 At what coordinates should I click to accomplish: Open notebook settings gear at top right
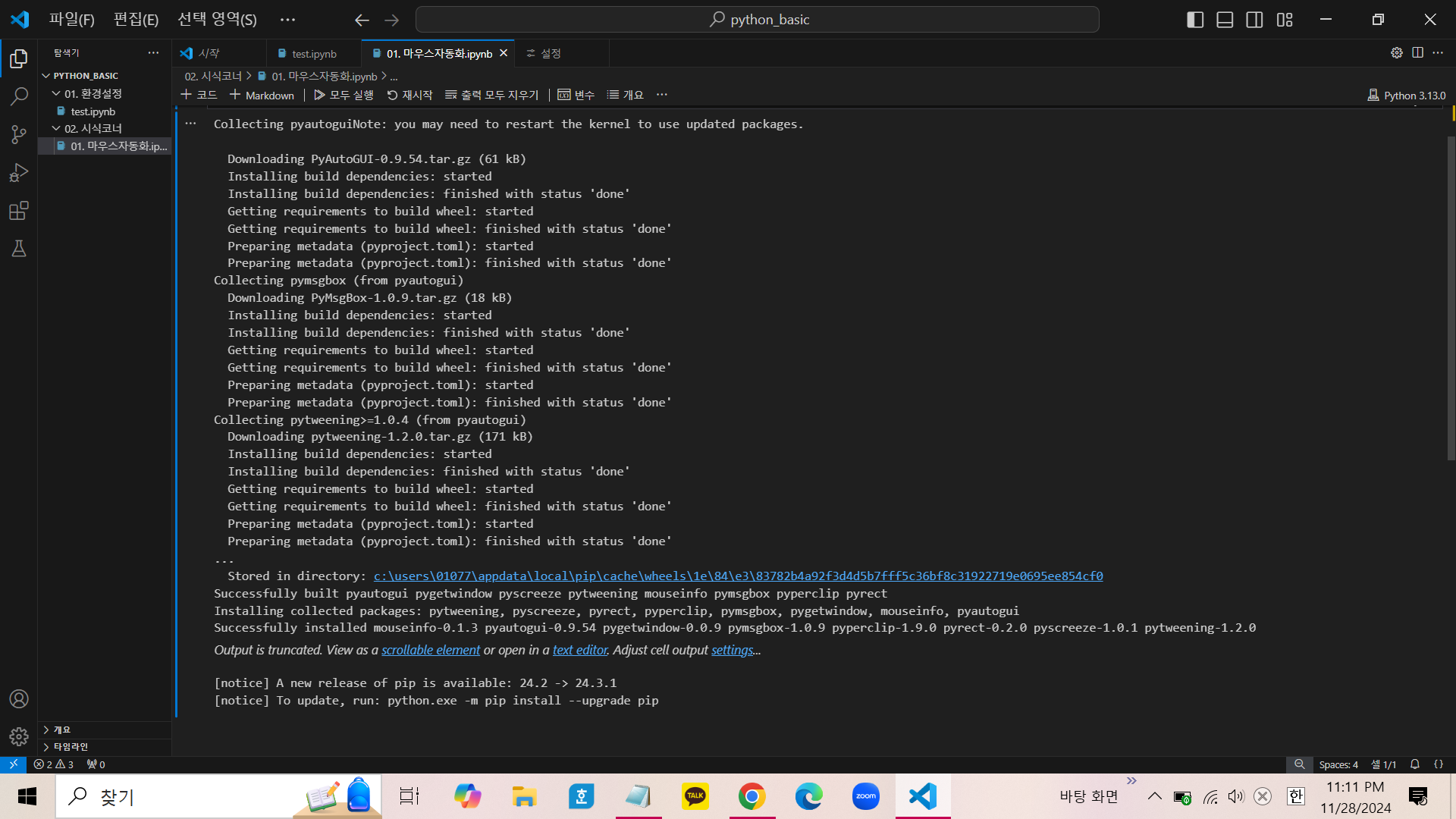(x=1396, y=52)
